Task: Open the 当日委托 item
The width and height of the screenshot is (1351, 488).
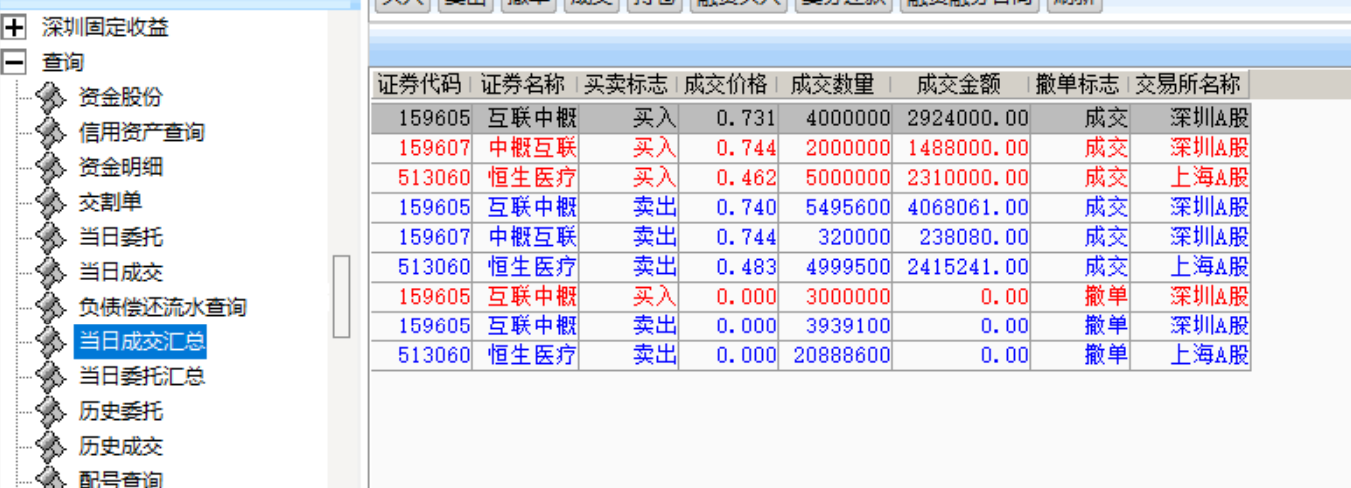Action: [120, 237]
